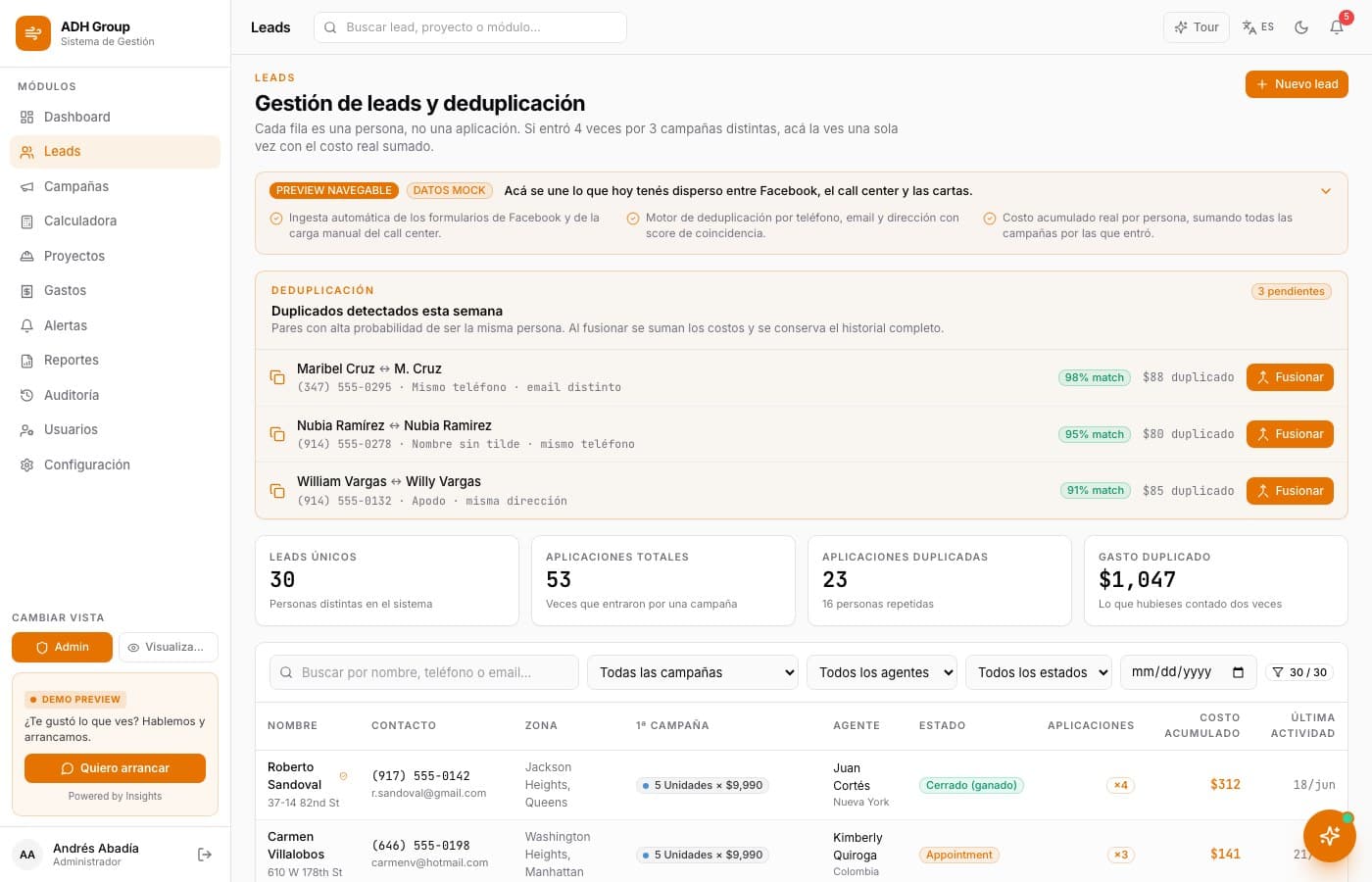Screen dimensions: 1372x882
Task: Navigate to Proyectos
Action: click(x=115, y=256)
